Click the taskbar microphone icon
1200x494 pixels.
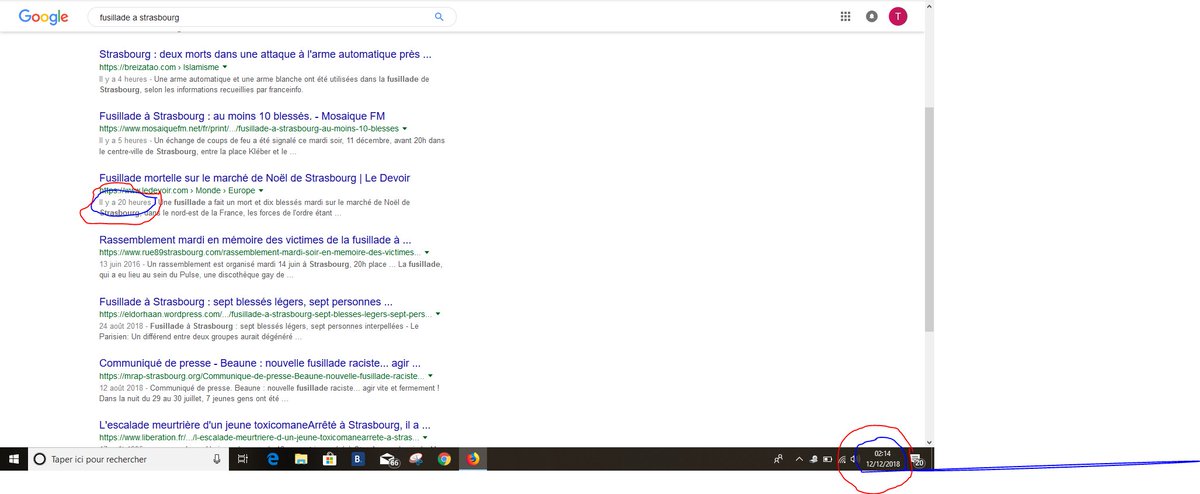click(x=217, y=460)
